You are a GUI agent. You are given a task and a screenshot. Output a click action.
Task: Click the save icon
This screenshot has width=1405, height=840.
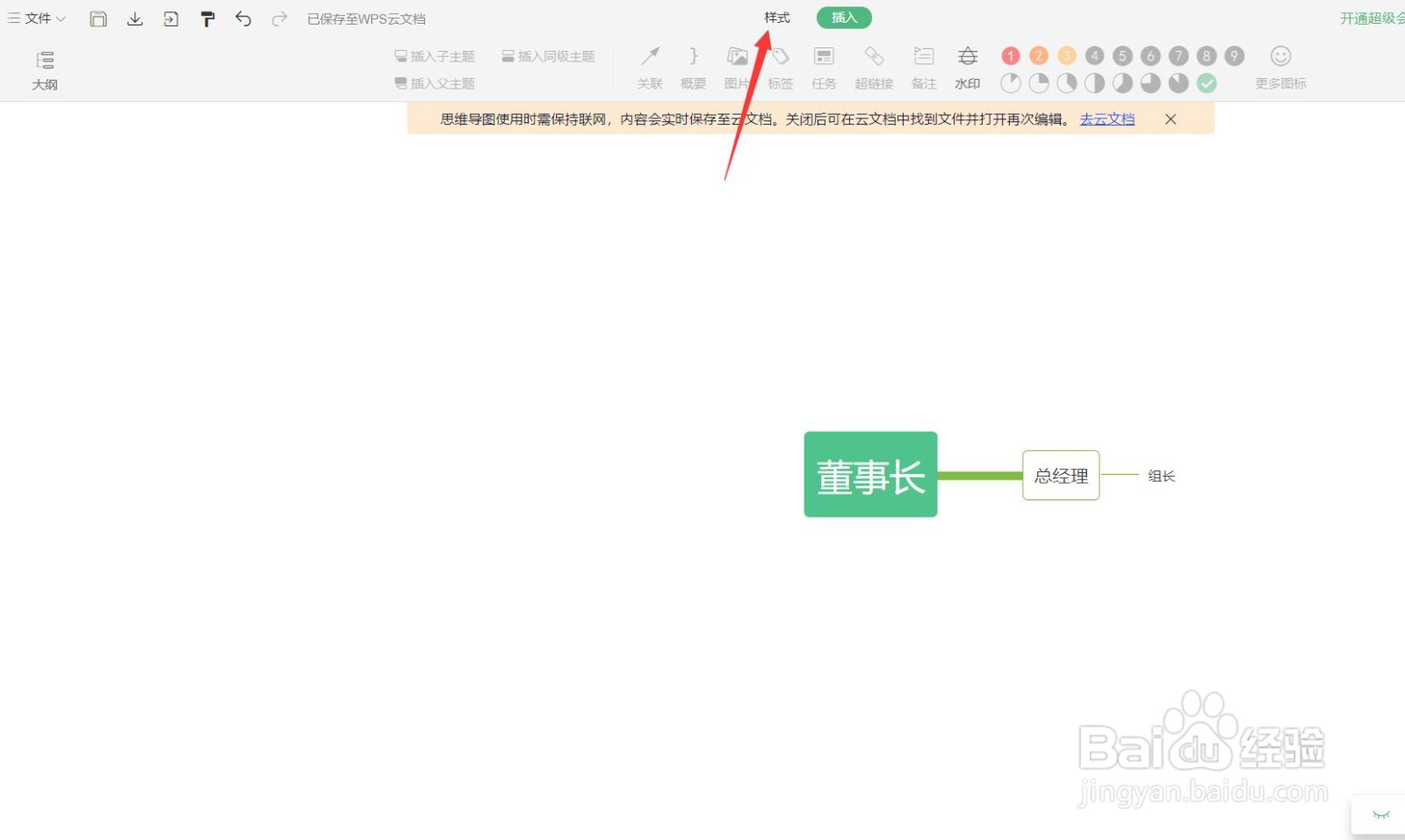coord(98,18)
